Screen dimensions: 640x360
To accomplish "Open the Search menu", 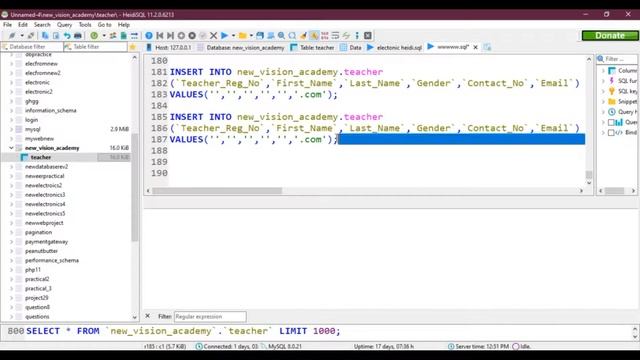I will pos(42,25).
